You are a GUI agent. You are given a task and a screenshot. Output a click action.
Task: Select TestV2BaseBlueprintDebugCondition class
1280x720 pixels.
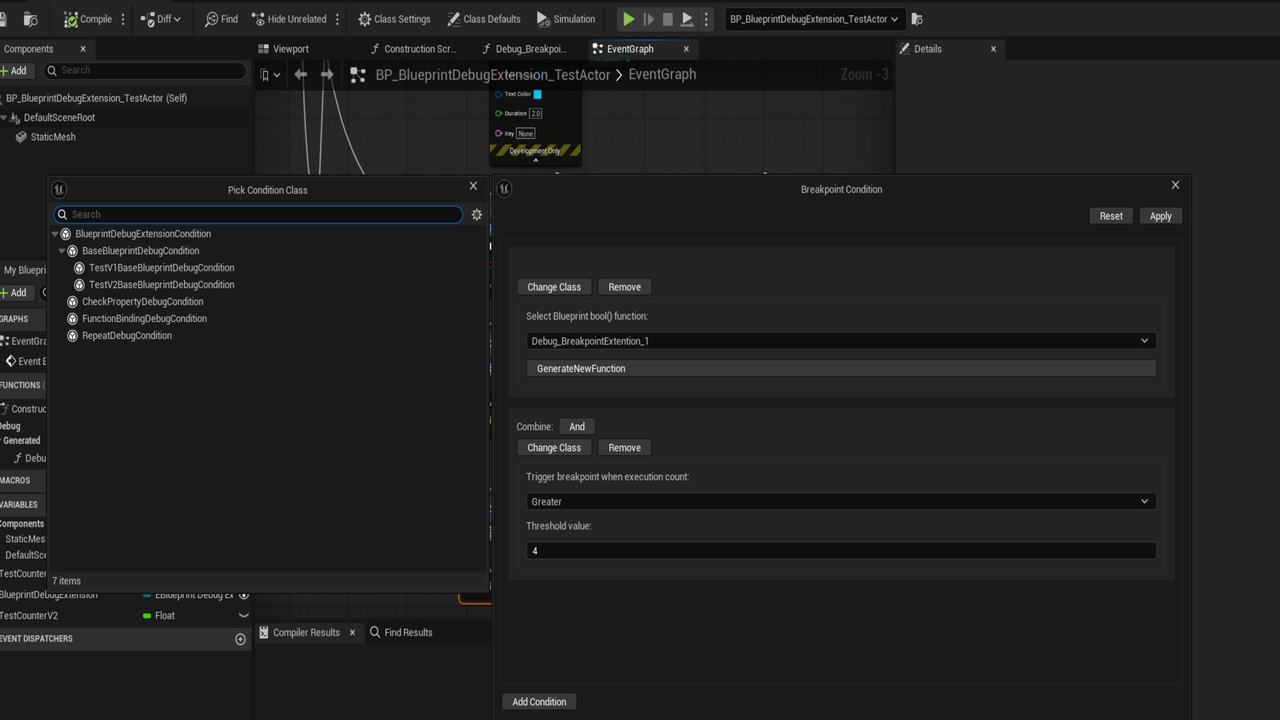pos(161,285)
